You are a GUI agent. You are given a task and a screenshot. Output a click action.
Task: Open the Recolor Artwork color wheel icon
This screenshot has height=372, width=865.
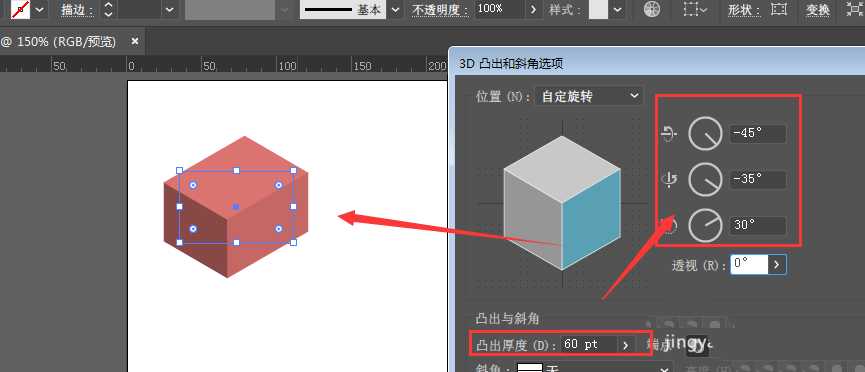653,10
